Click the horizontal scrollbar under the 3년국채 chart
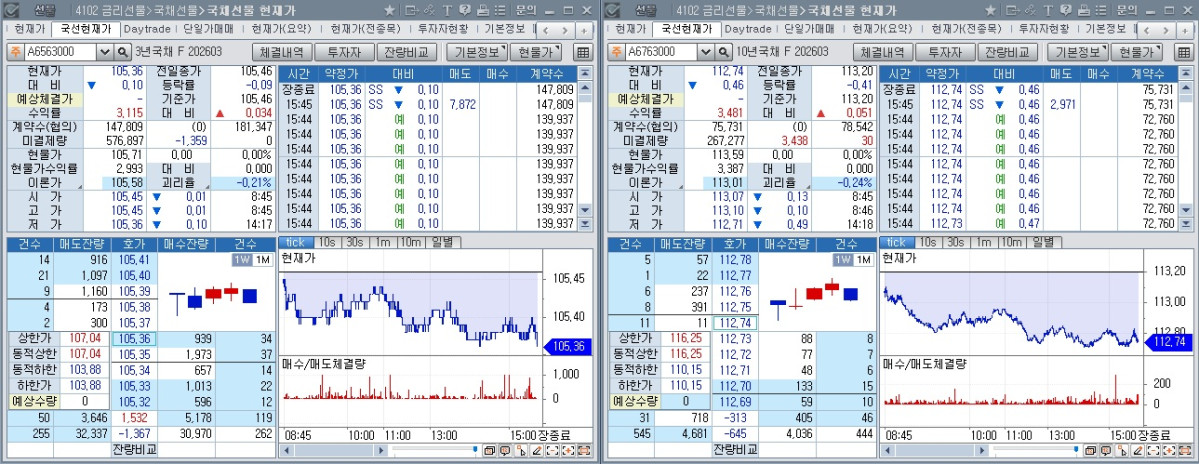Image resolution: width=1199 pixels, height=464 pixels. pyautogui.click(x=334, y=451)
